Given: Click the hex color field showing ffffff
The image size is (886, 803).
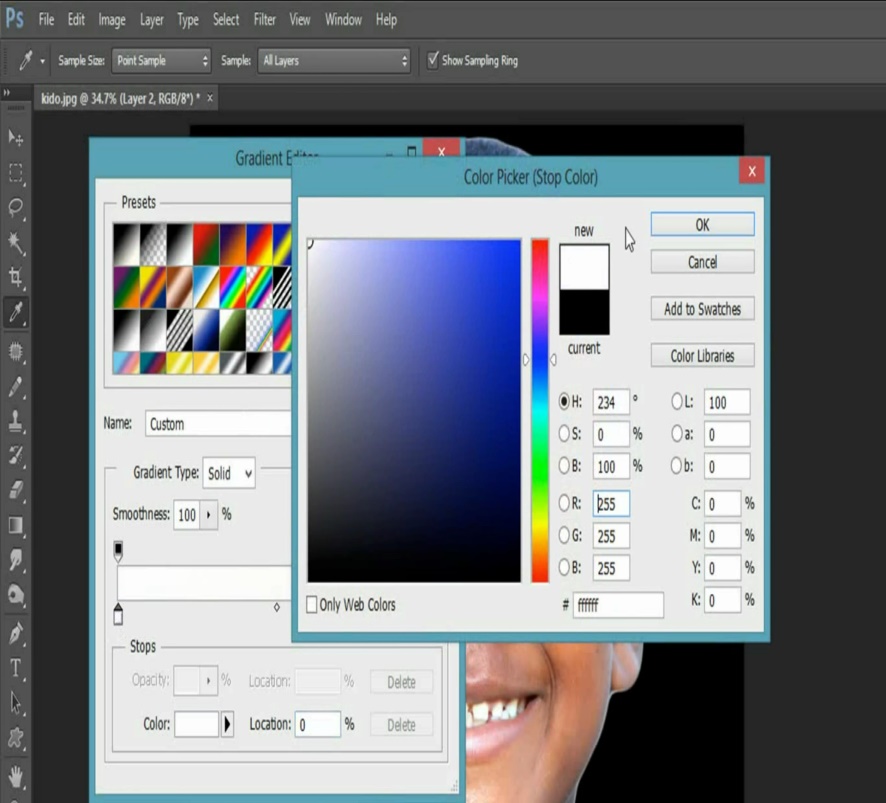Looking at the screenshot, I should (x=618, y=605).
